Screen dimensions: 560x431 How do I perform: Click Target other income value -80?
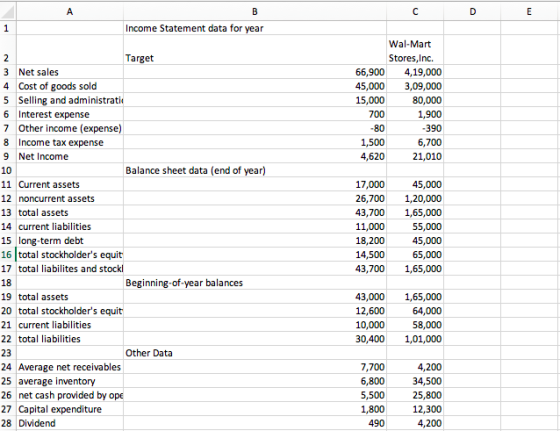pyautogui.click(x=255, y=128)
